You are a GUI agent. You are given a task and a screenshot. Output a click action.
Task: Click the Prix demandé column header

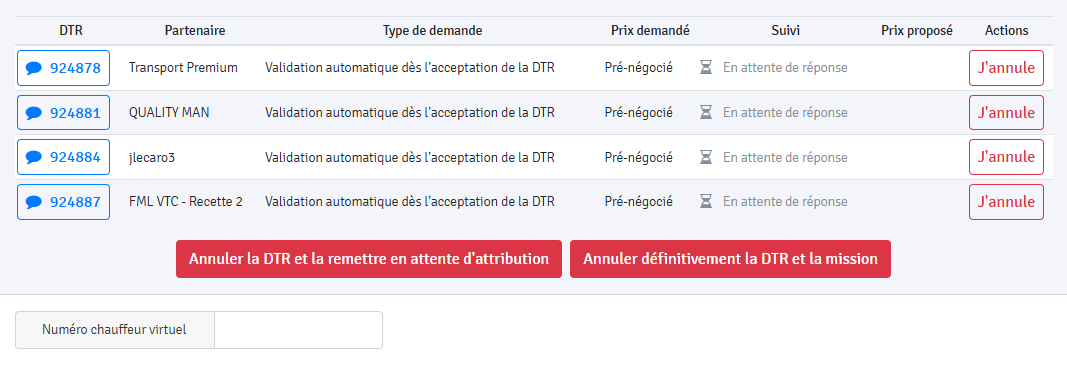point(651,31)
